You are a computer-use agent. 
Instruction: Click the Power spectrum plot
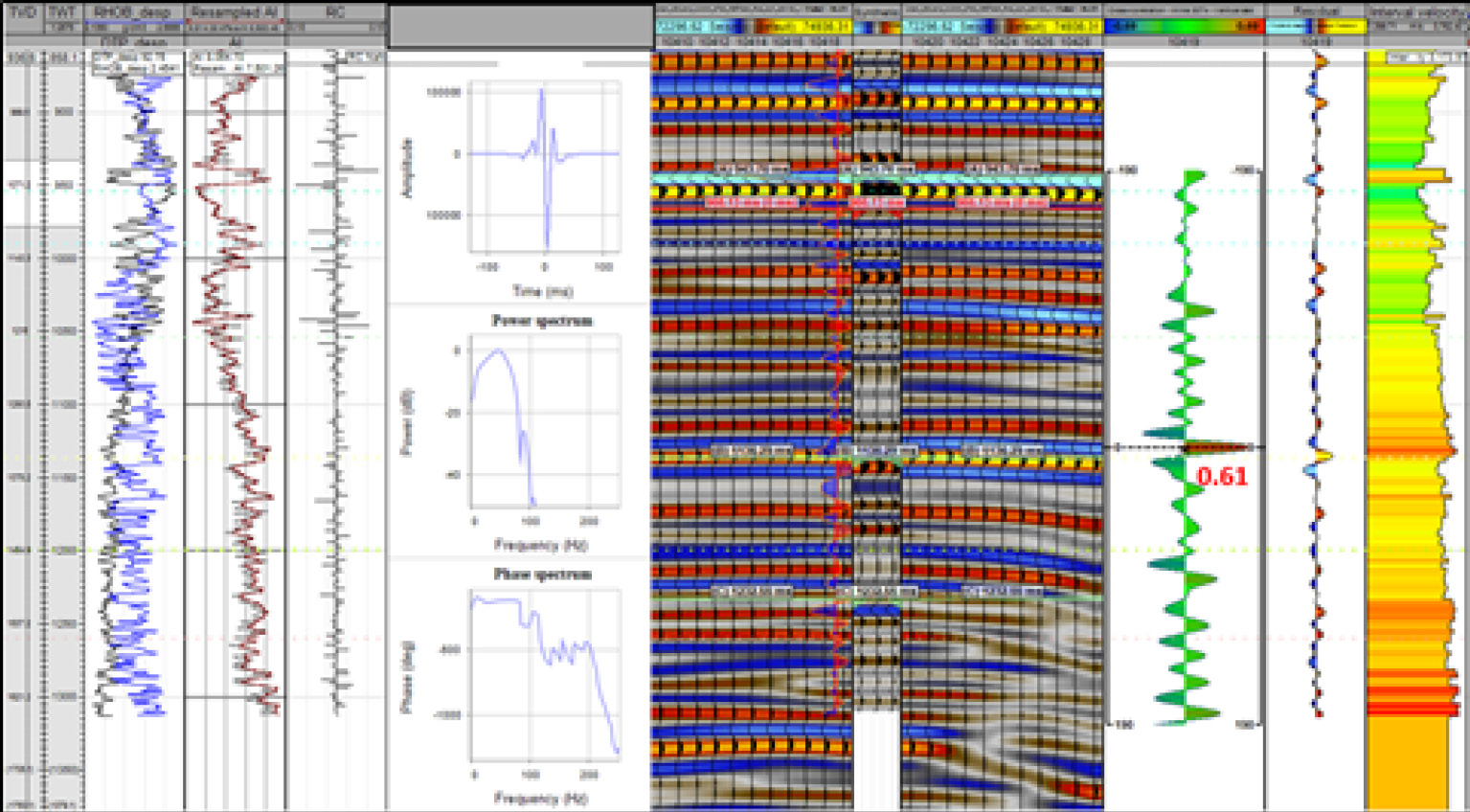[x=544, y=421]
